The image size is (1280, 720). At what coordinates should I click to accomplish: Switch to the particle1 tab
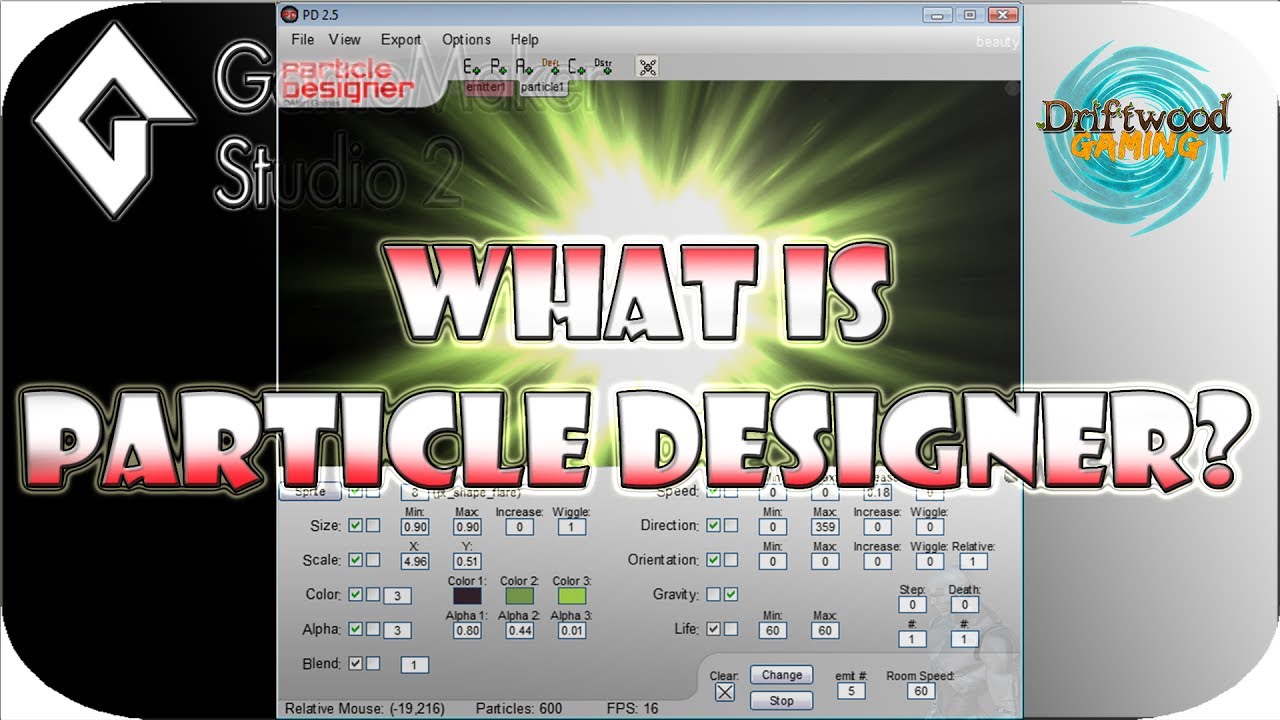pos(543,88)
